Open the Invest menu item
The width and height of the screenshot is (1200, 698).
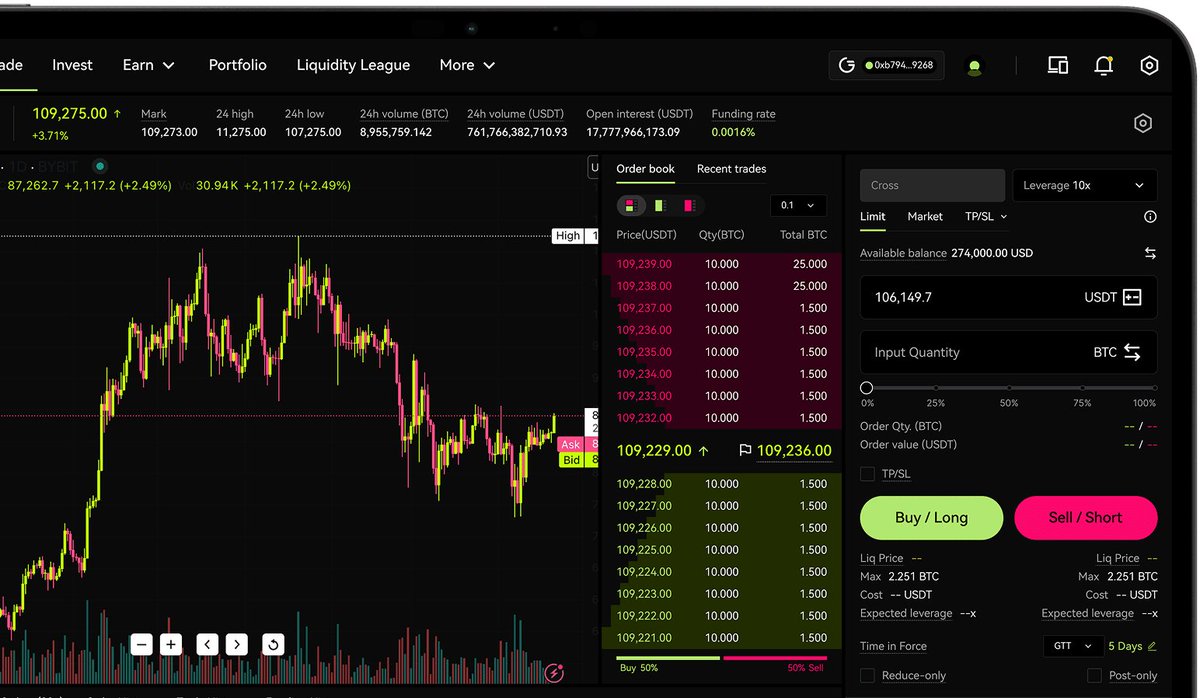[x=72, y=65]
